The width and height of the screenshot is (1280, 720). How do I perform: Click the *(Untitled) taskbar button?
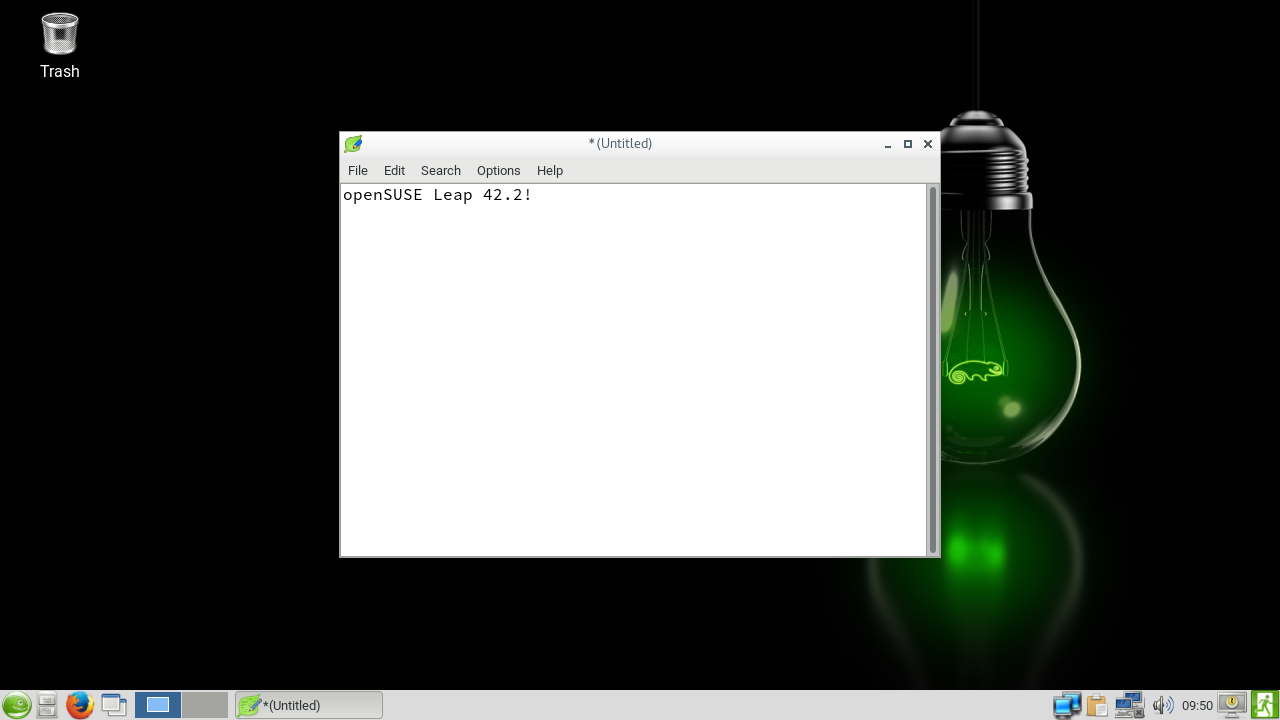coord(309,705)
